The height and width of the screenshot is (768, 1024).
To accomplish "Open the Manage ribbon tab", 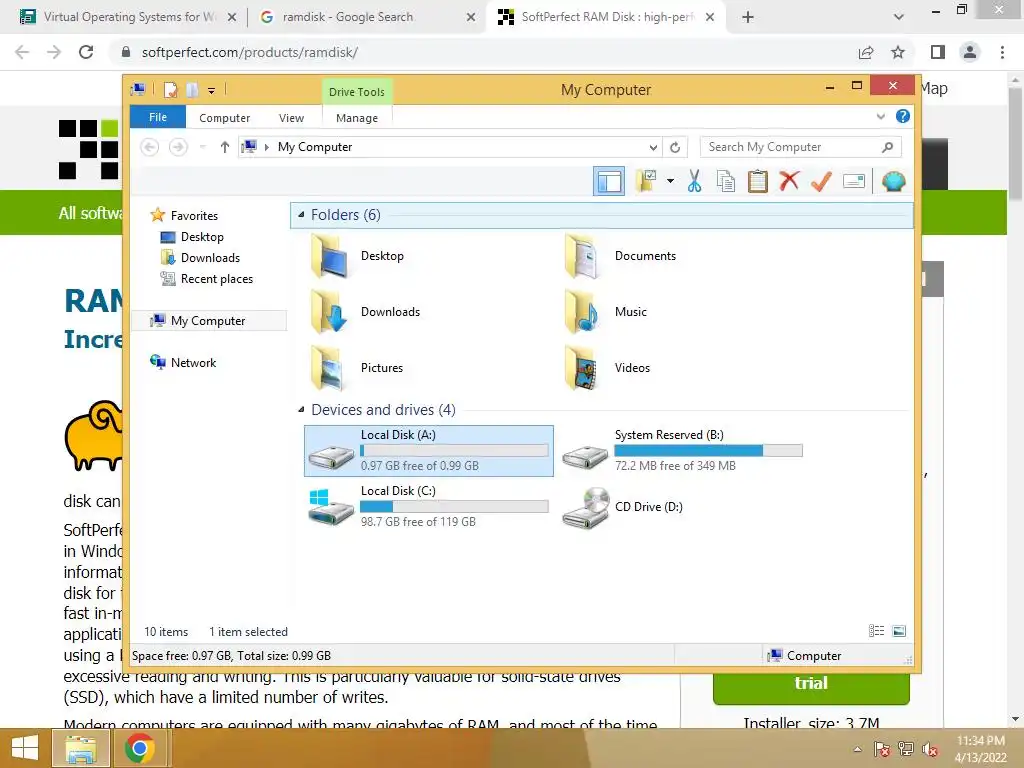I will point(357,118).
